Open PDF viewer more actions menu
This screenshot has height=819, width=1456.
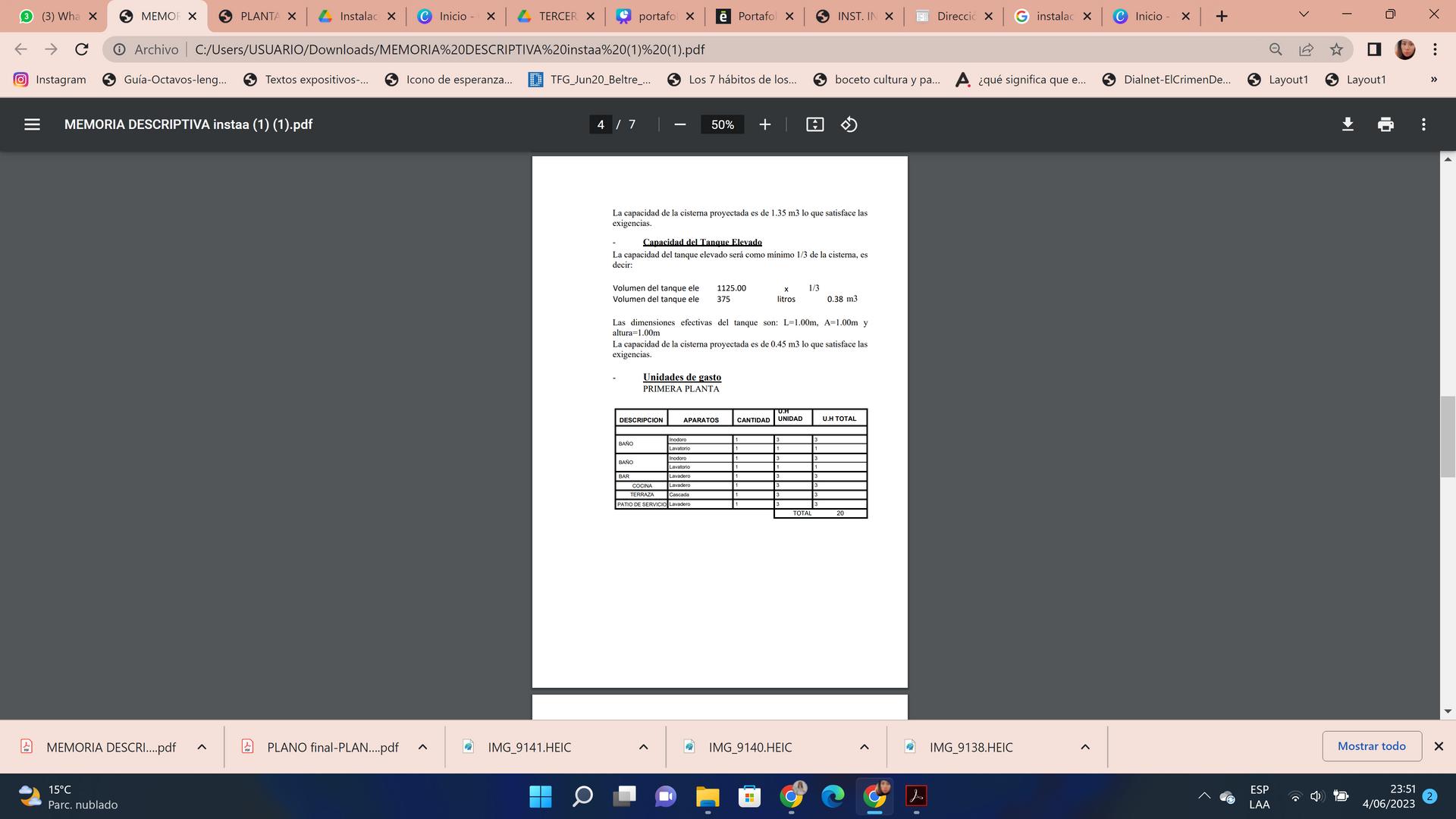click(x=1423, y=124)
